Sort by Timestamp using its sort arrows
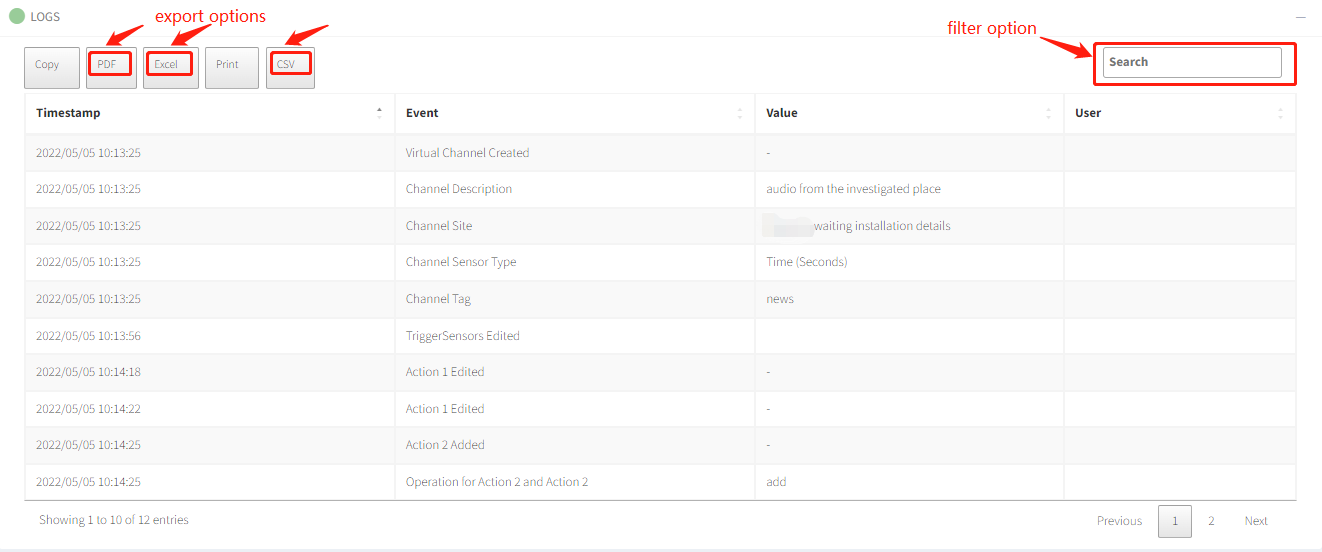The width and height of the screenshot is (1322, 552). click(x=379, y=113)
